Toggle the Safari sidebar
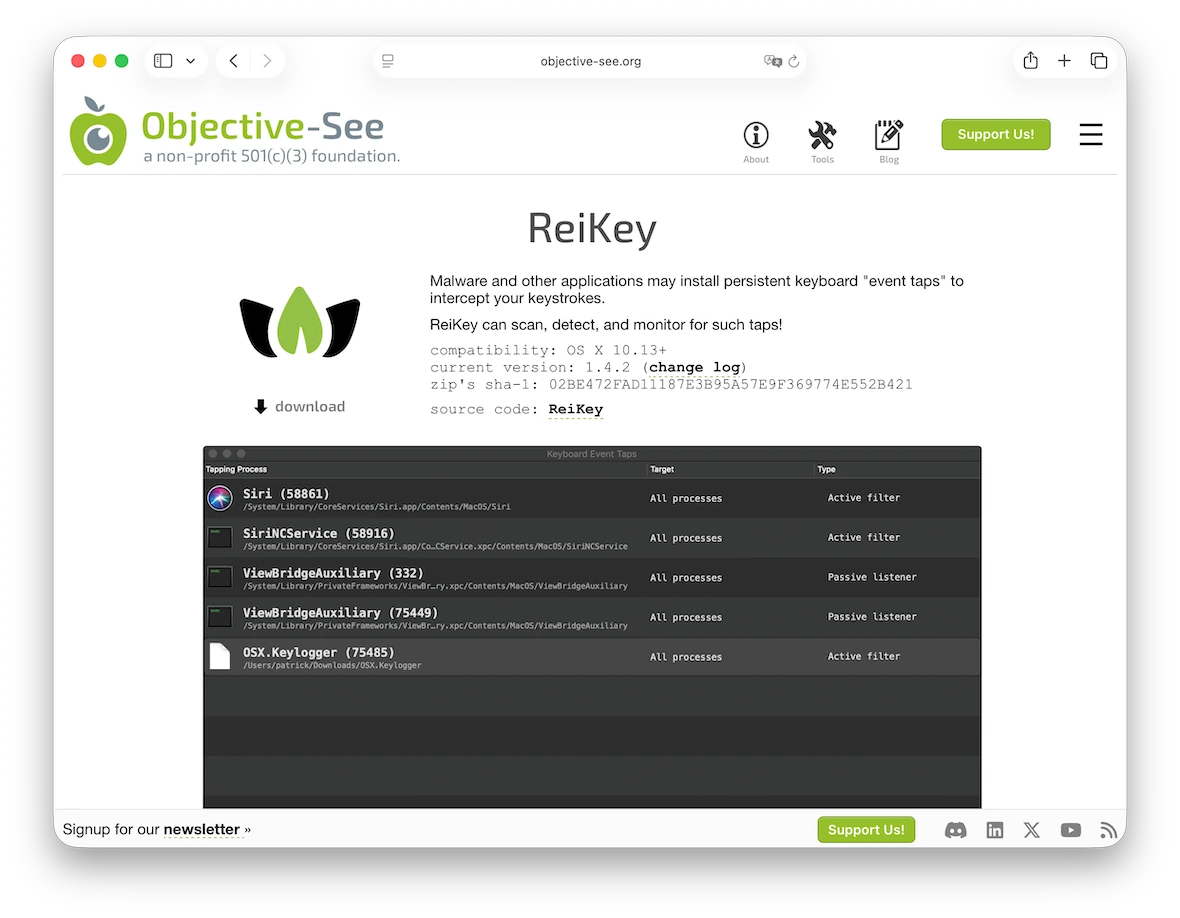 (162, 60)
